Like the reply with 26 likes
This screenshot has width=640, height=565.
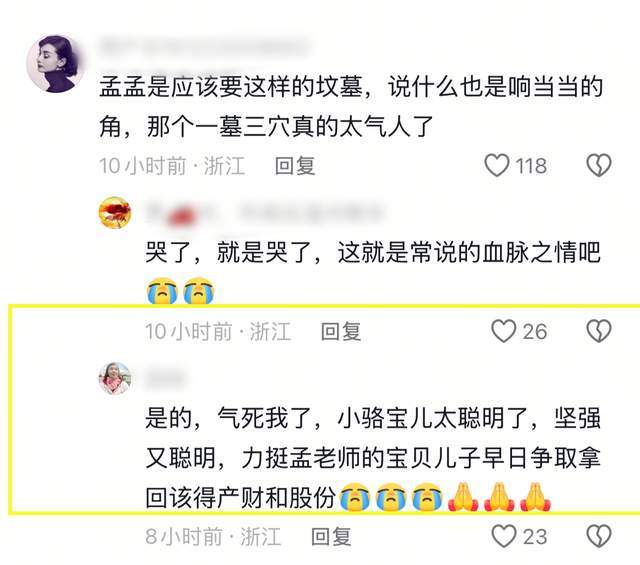click(x=504, y=331)
